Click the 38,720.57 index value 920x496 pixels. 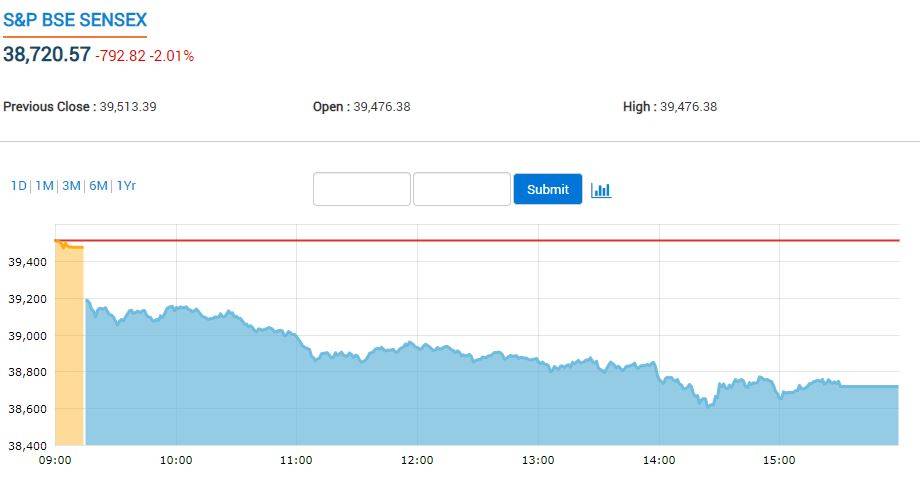pos(47,55)
